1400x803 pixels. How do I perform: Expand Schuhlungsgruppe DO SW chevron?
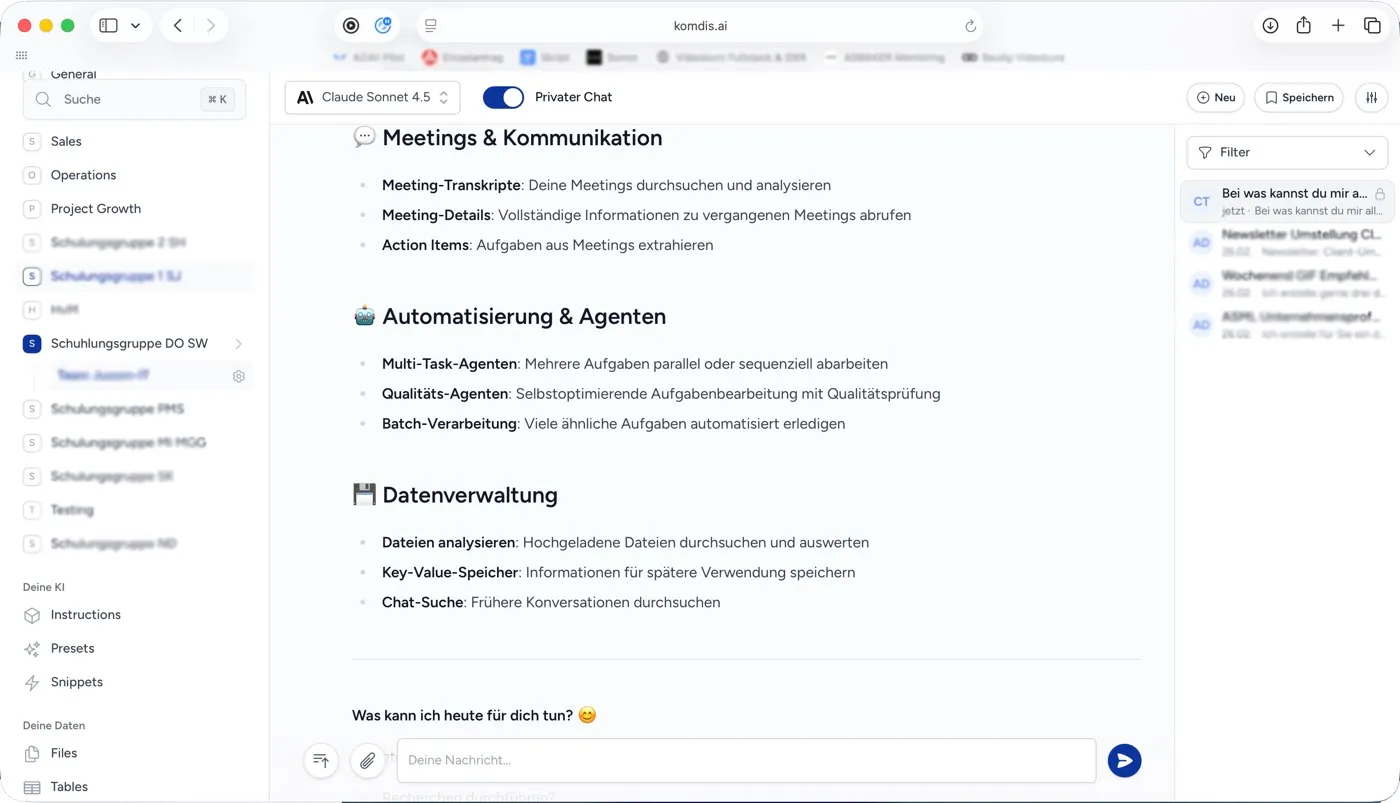coord(238,343)
